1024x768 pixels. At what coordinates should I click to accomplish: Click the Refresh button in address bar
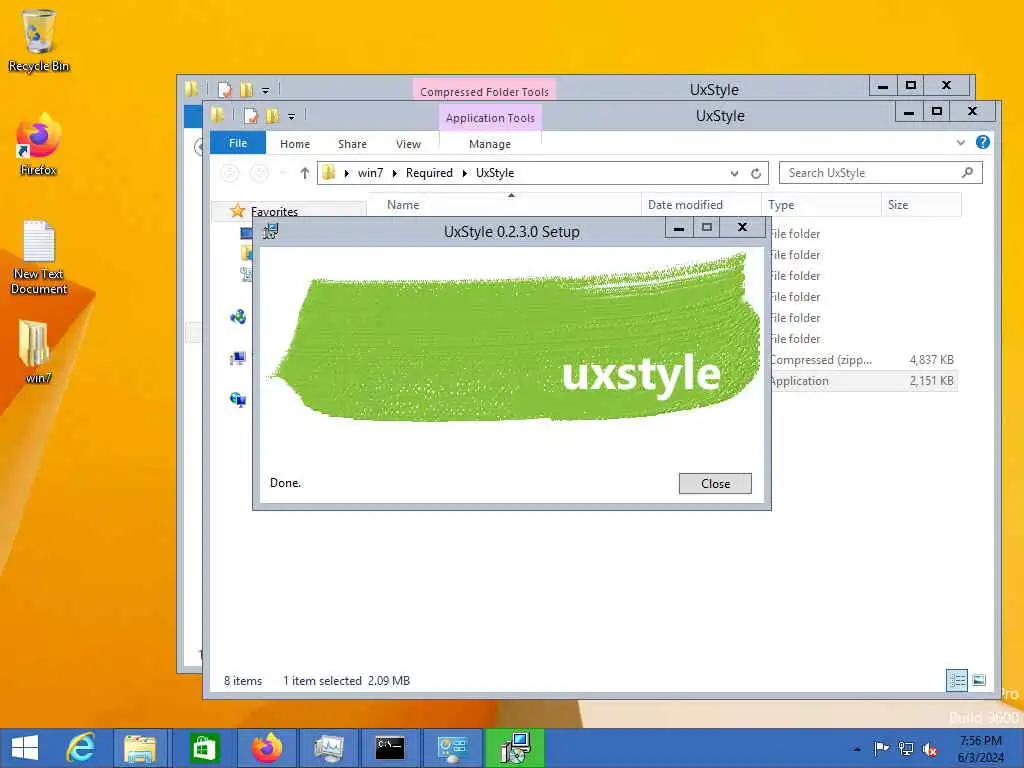click(756, 173)
